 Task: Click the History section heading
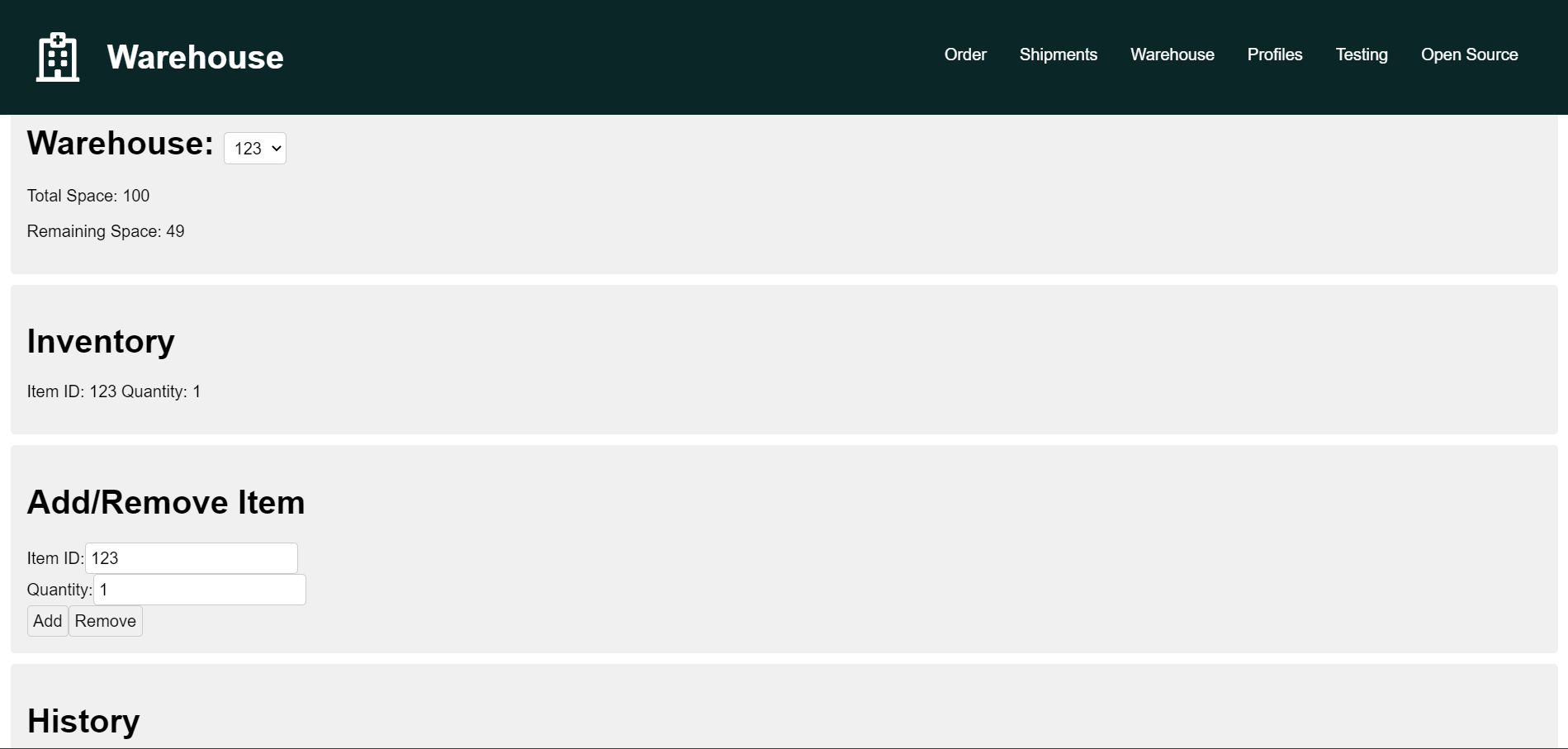pyautogui.click(x=83, y=721)
